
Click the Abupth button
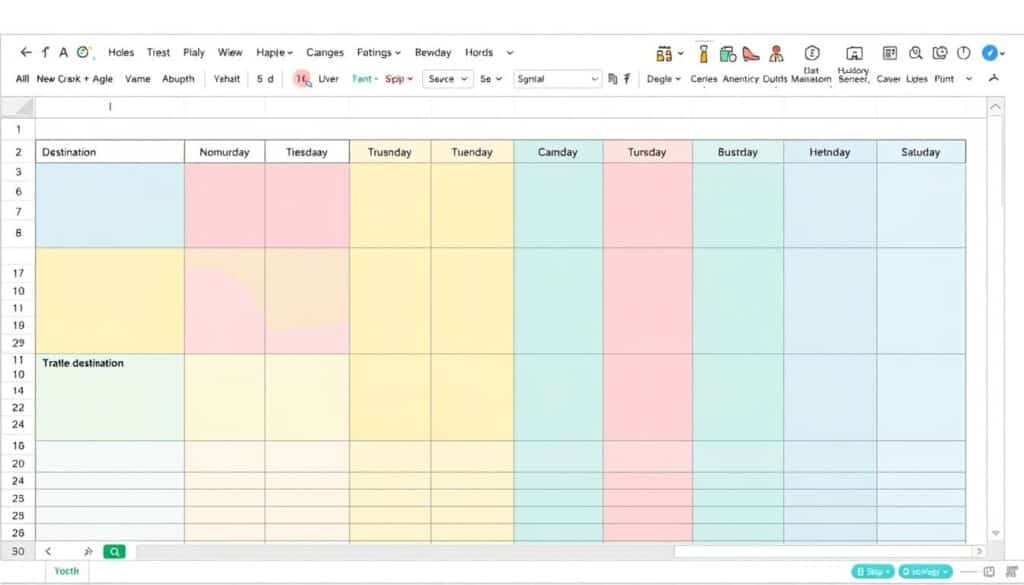[x=178, y=79]
